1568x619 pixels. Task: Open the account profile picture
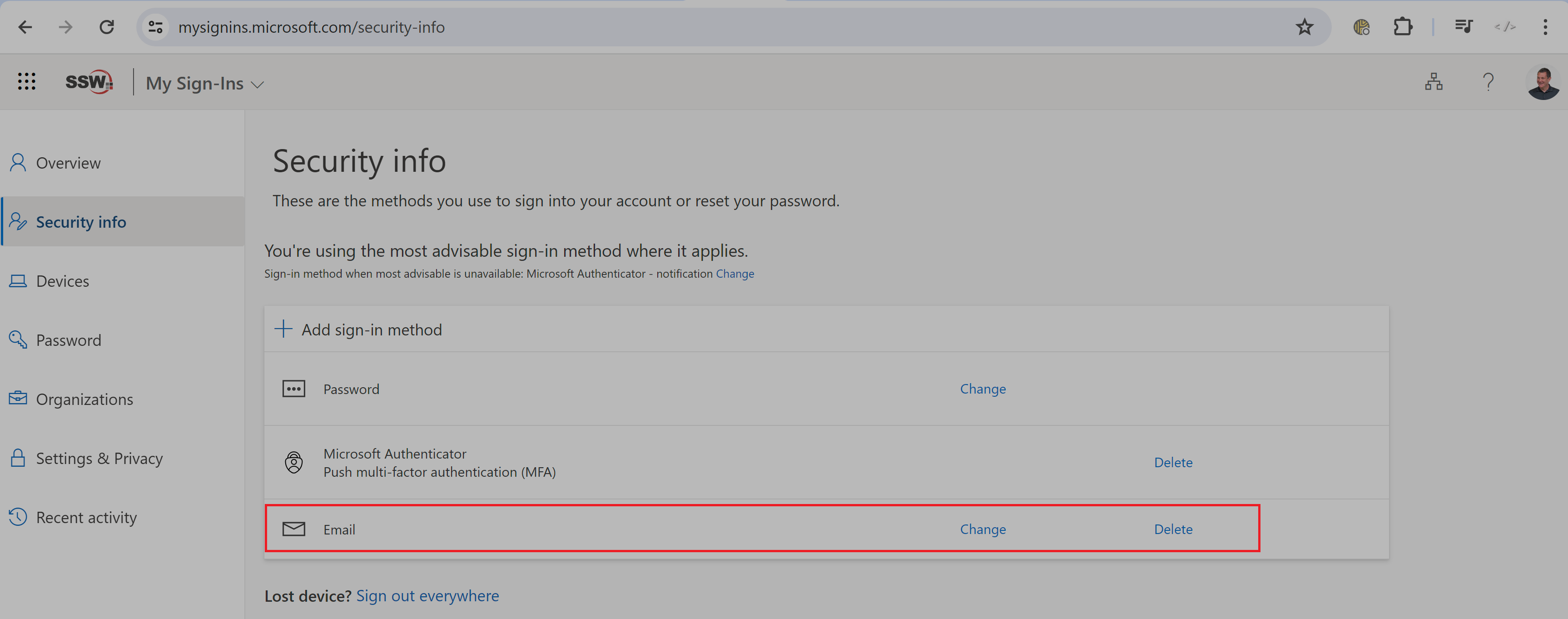[x=1543, y=82]
